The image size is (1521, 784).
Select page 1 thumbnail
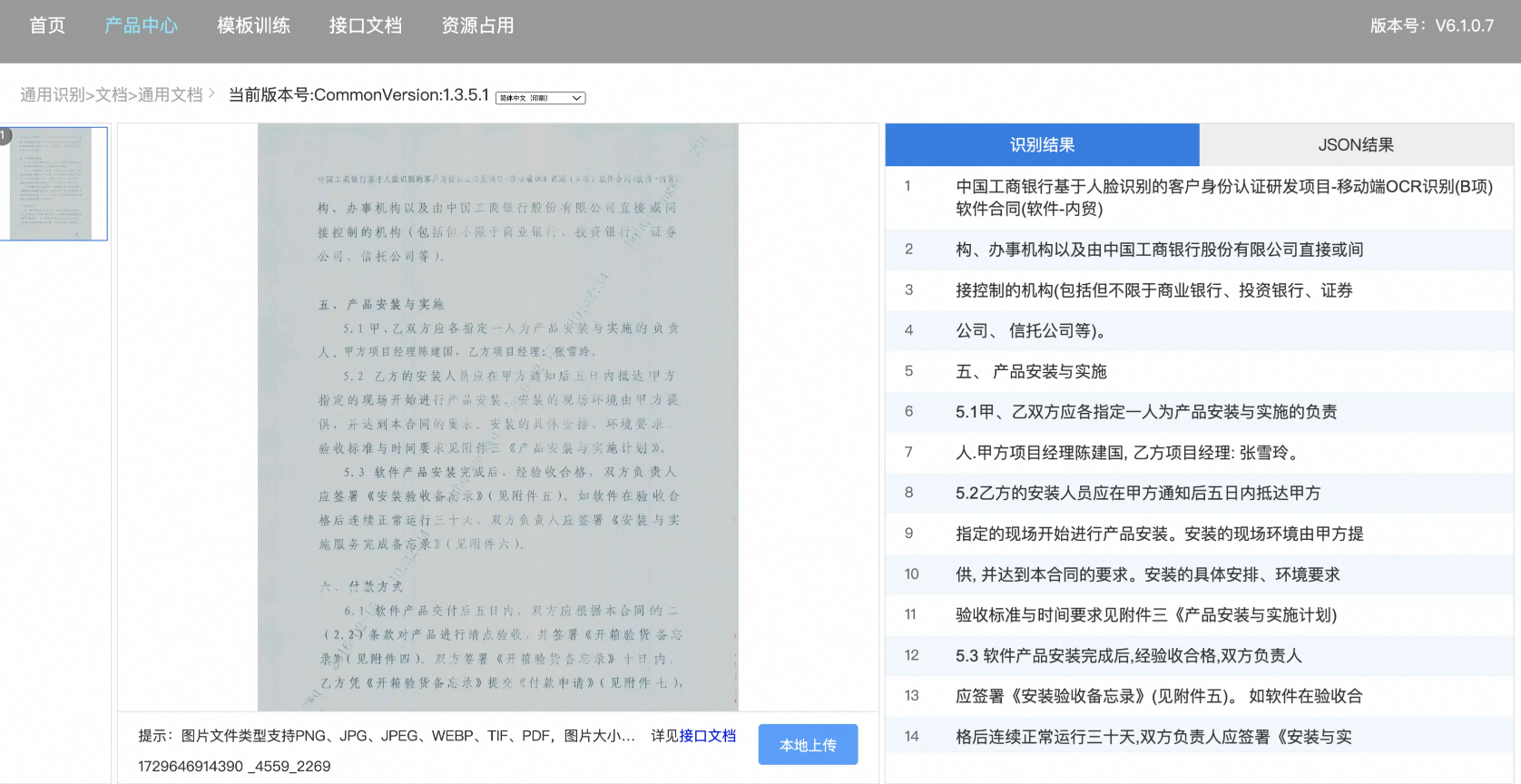(x=54, y=184)
